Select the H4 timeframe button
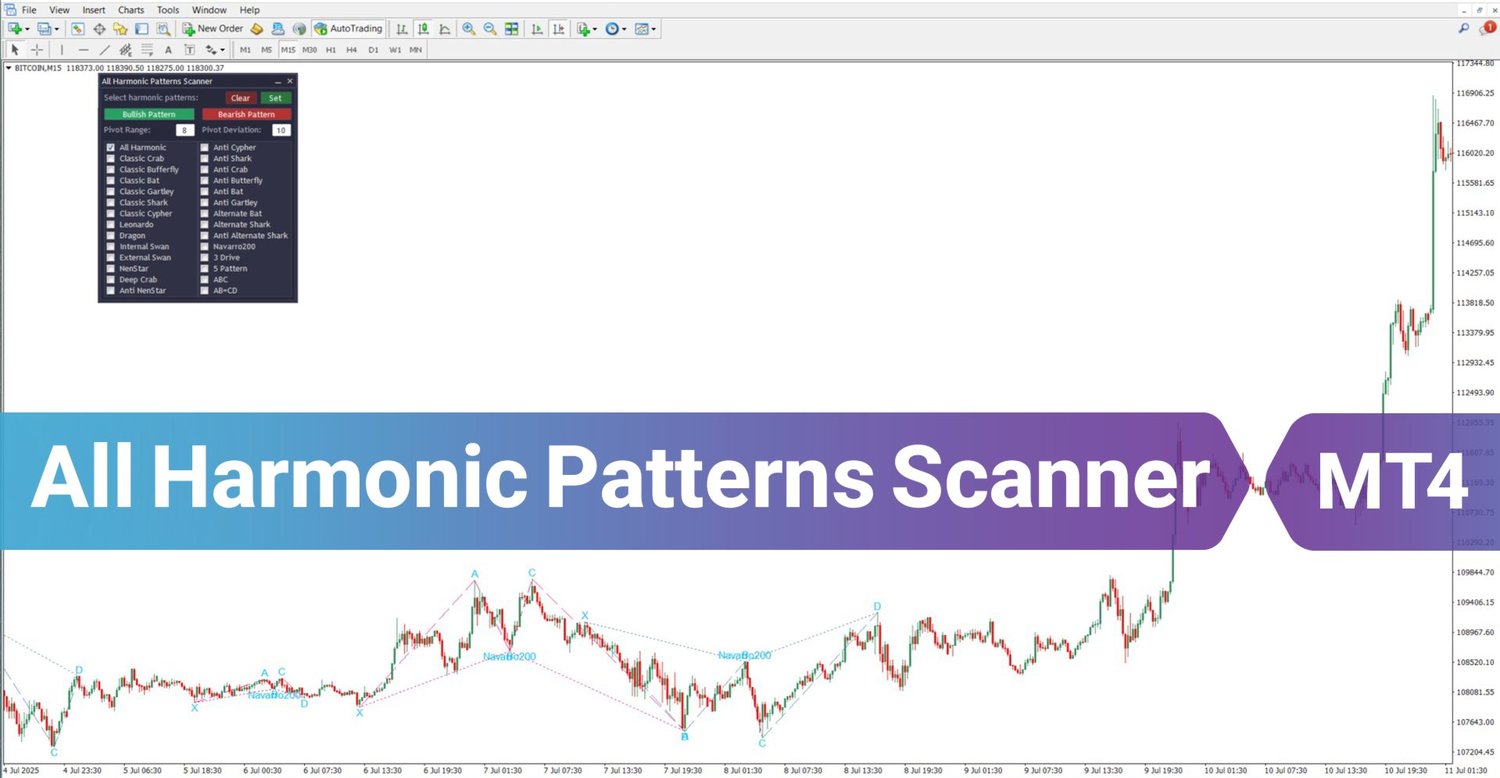 pyautogui.click(x=352, y=49)
